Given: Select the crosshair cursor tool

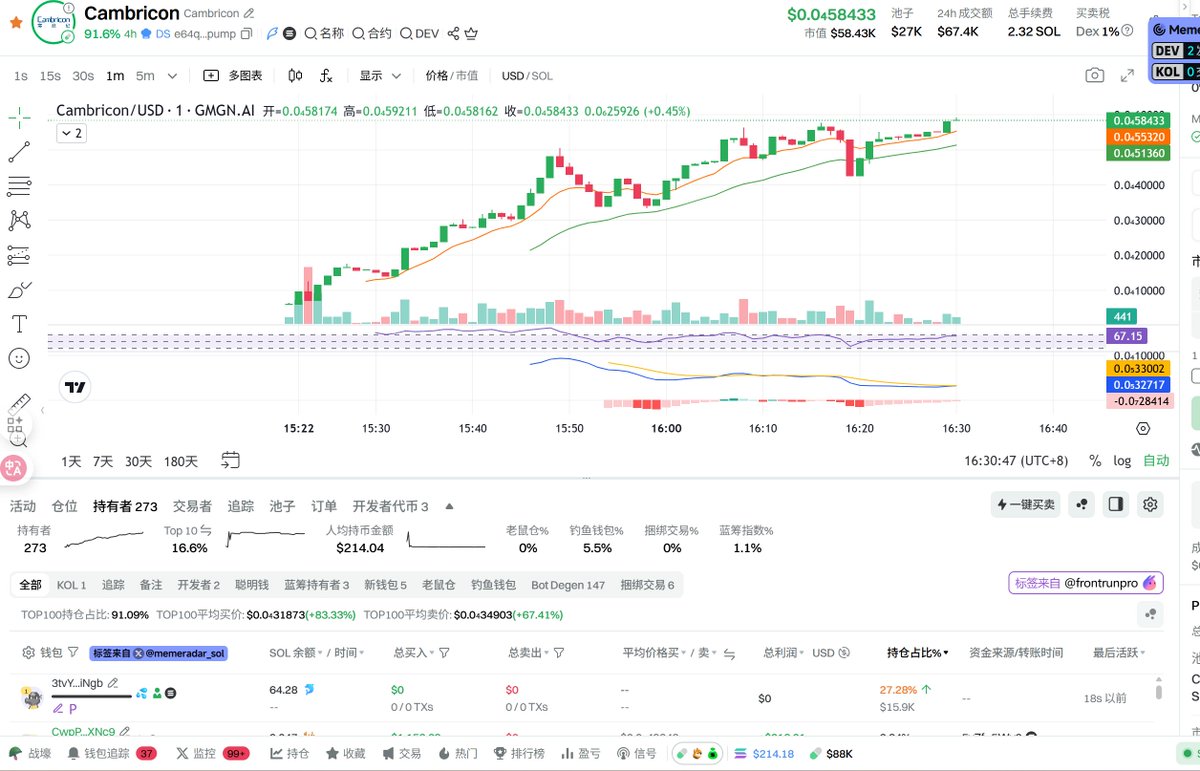Looking at the screenshot, I should click(x=19, y=118).
